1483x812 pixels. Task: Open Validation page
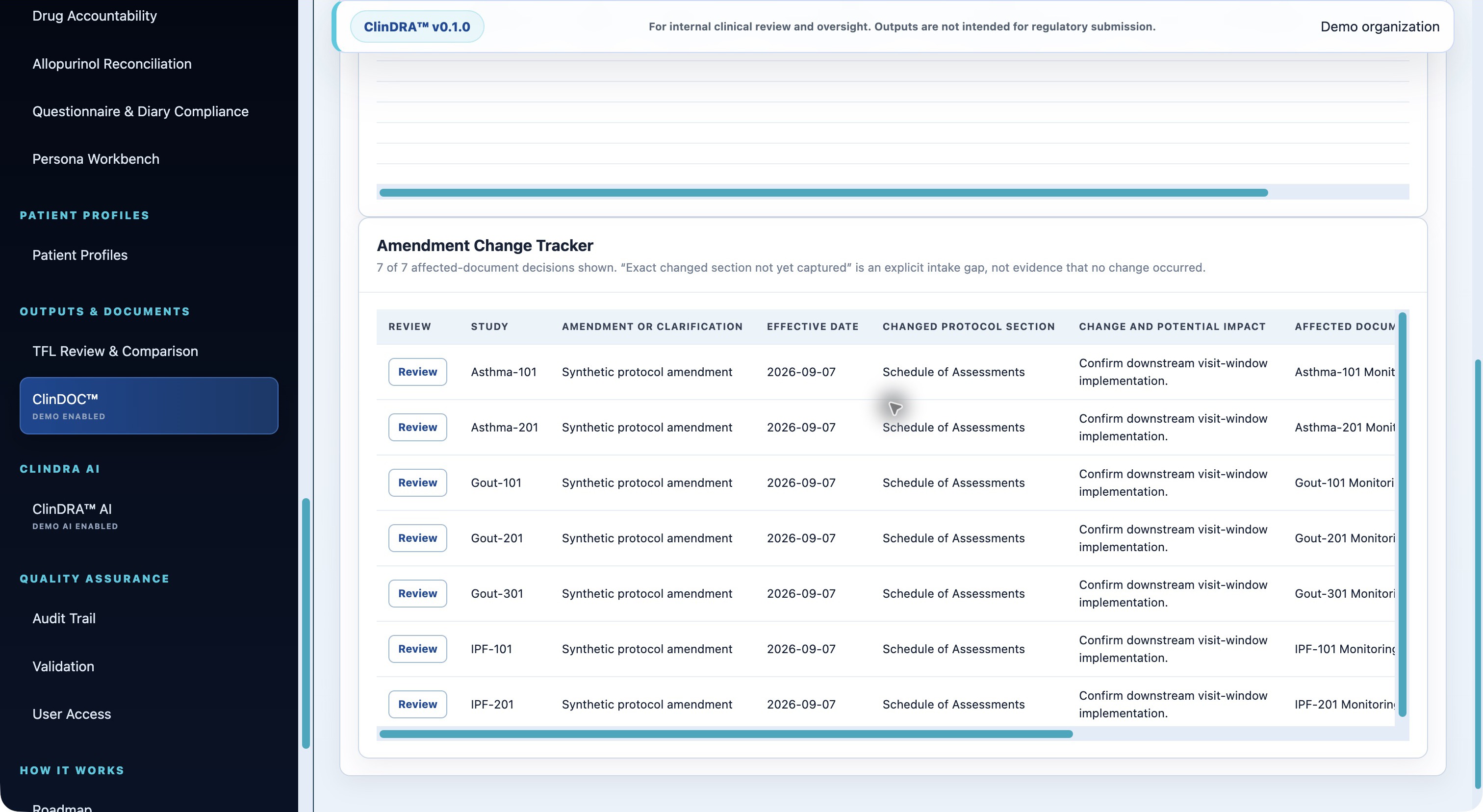(x=63, y=666)
